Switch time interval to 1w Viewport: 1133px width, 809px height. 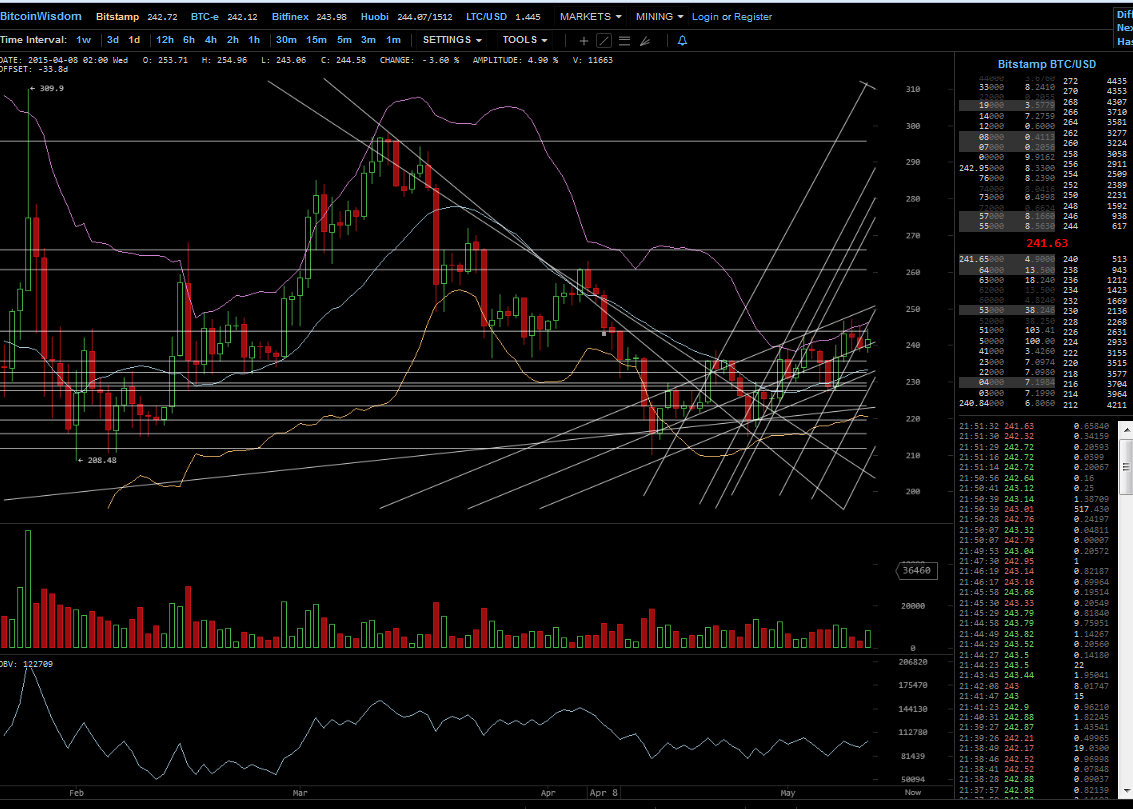coord(84,40)
